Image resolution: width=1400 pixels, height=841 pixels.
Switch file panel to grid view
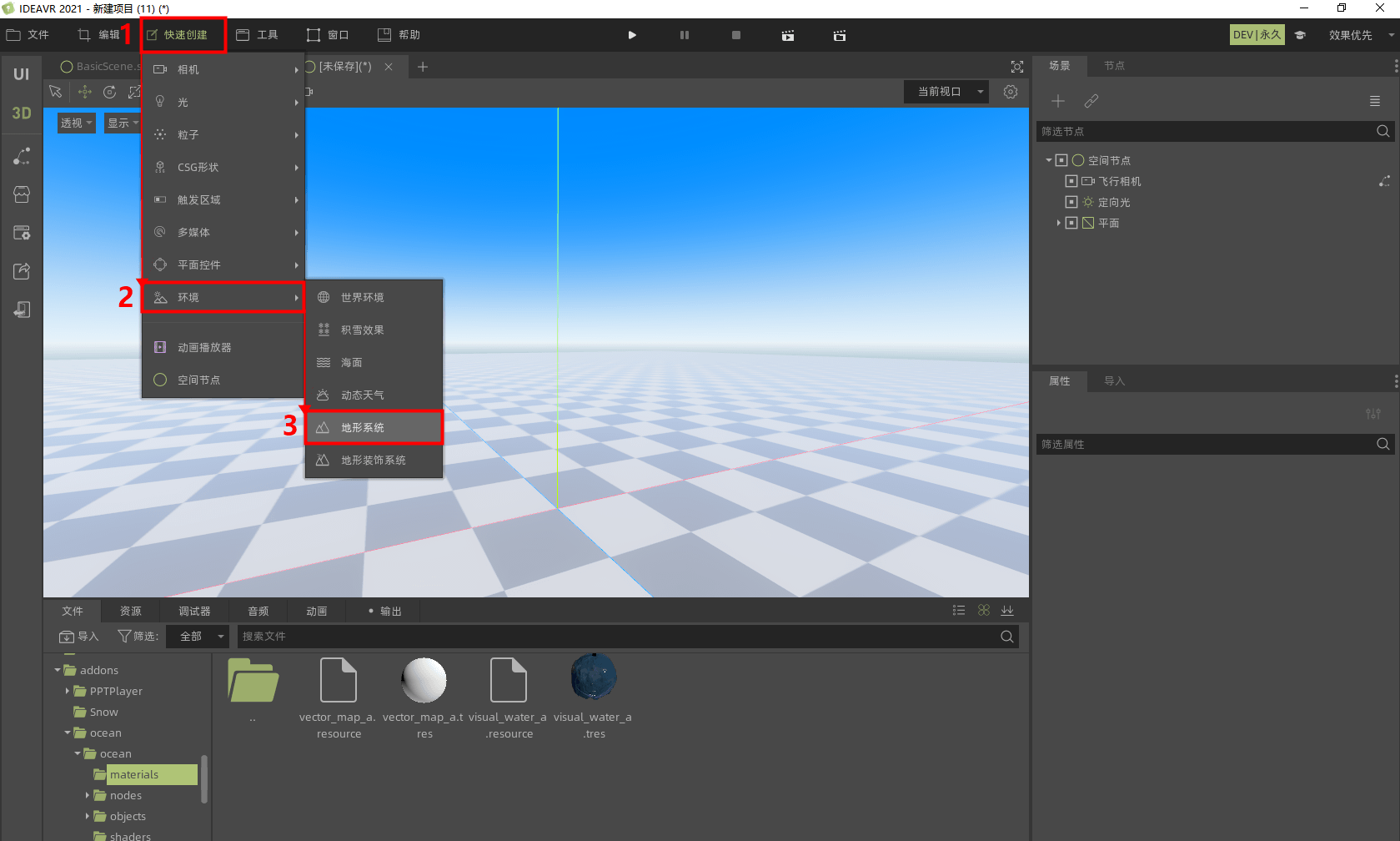click(x=984, y=611)
